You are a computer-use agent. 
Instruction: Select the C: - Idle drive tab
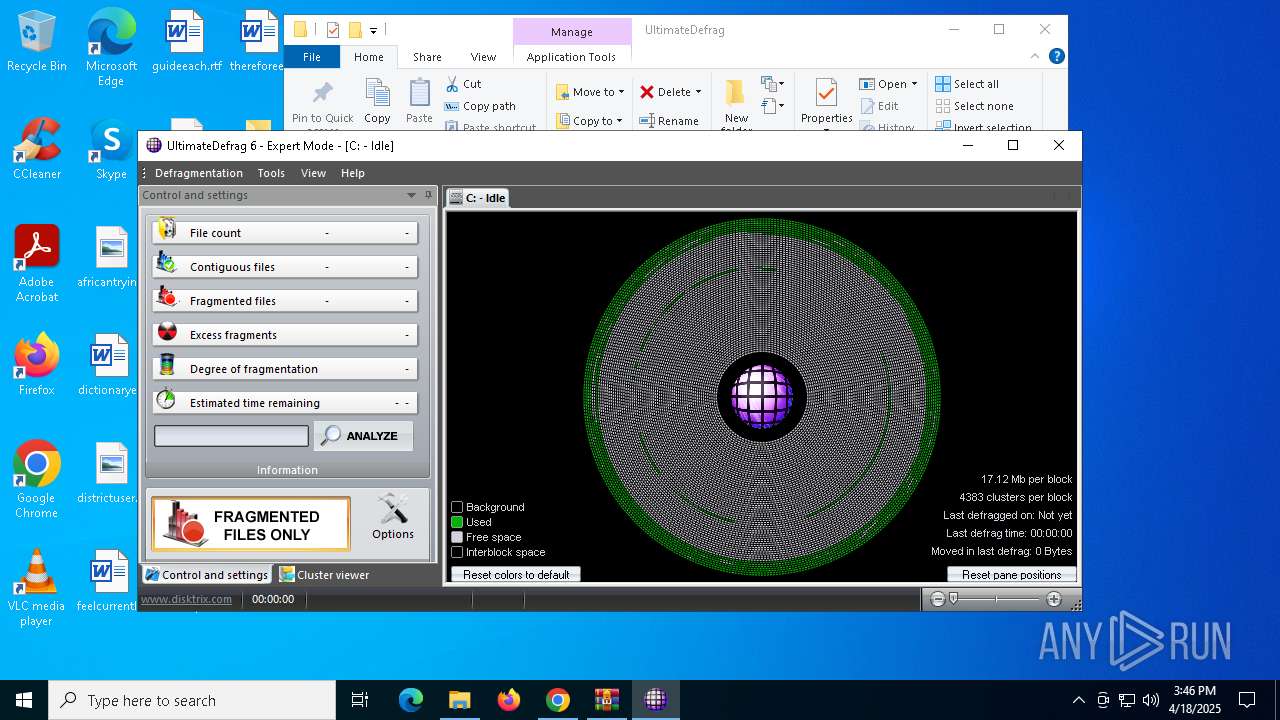(478, 198)
